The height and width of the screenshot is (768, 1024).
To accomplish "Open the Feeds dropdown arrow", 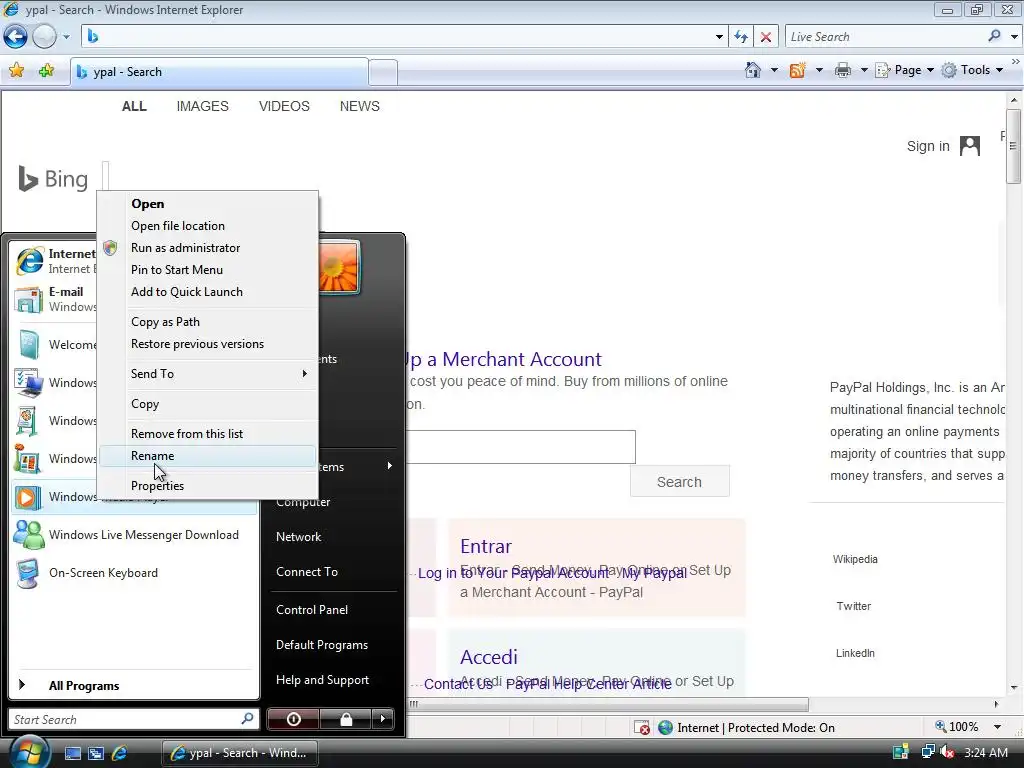I will point(819,70).
